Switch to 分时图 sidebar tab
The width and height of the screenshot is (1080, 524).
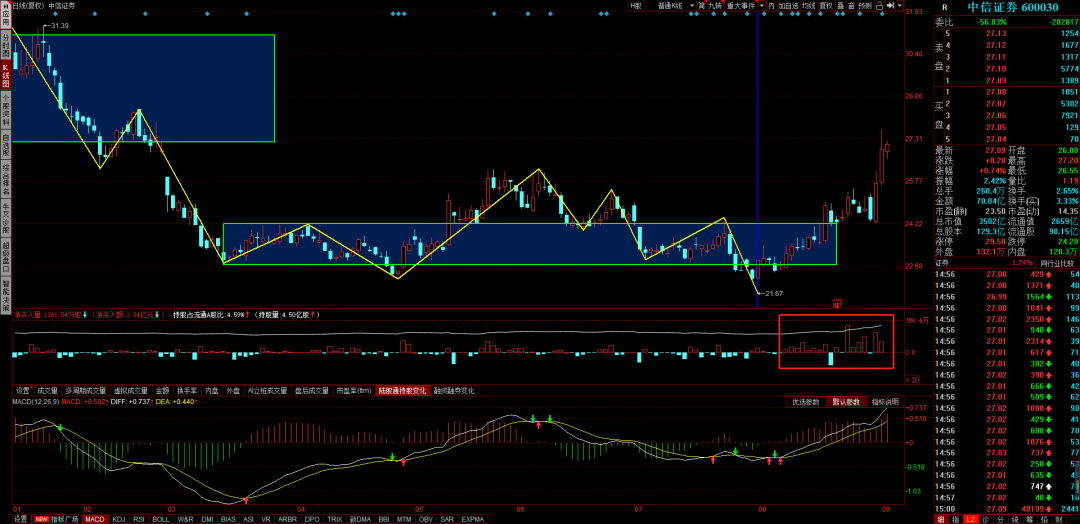[5, 43]
